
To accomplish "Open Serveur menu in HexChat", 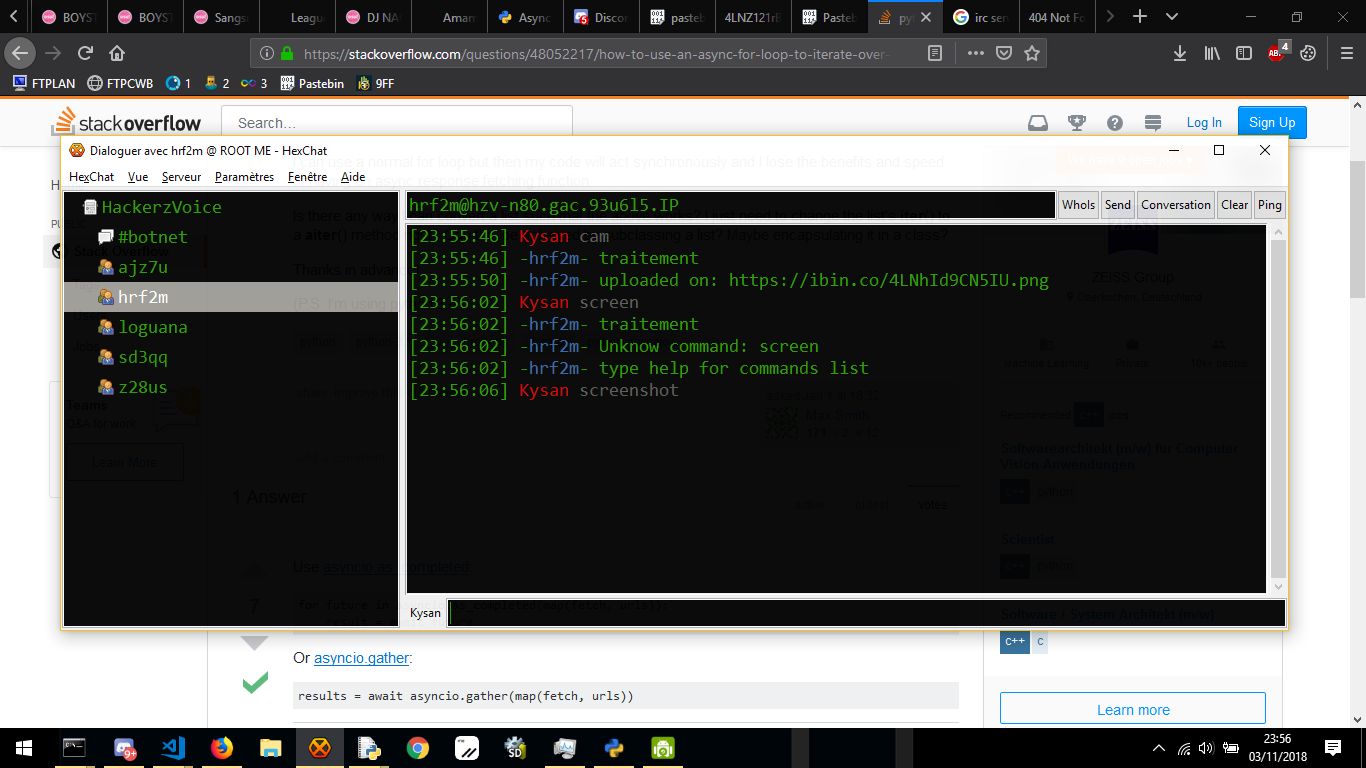I will click(x=181, y=177).
